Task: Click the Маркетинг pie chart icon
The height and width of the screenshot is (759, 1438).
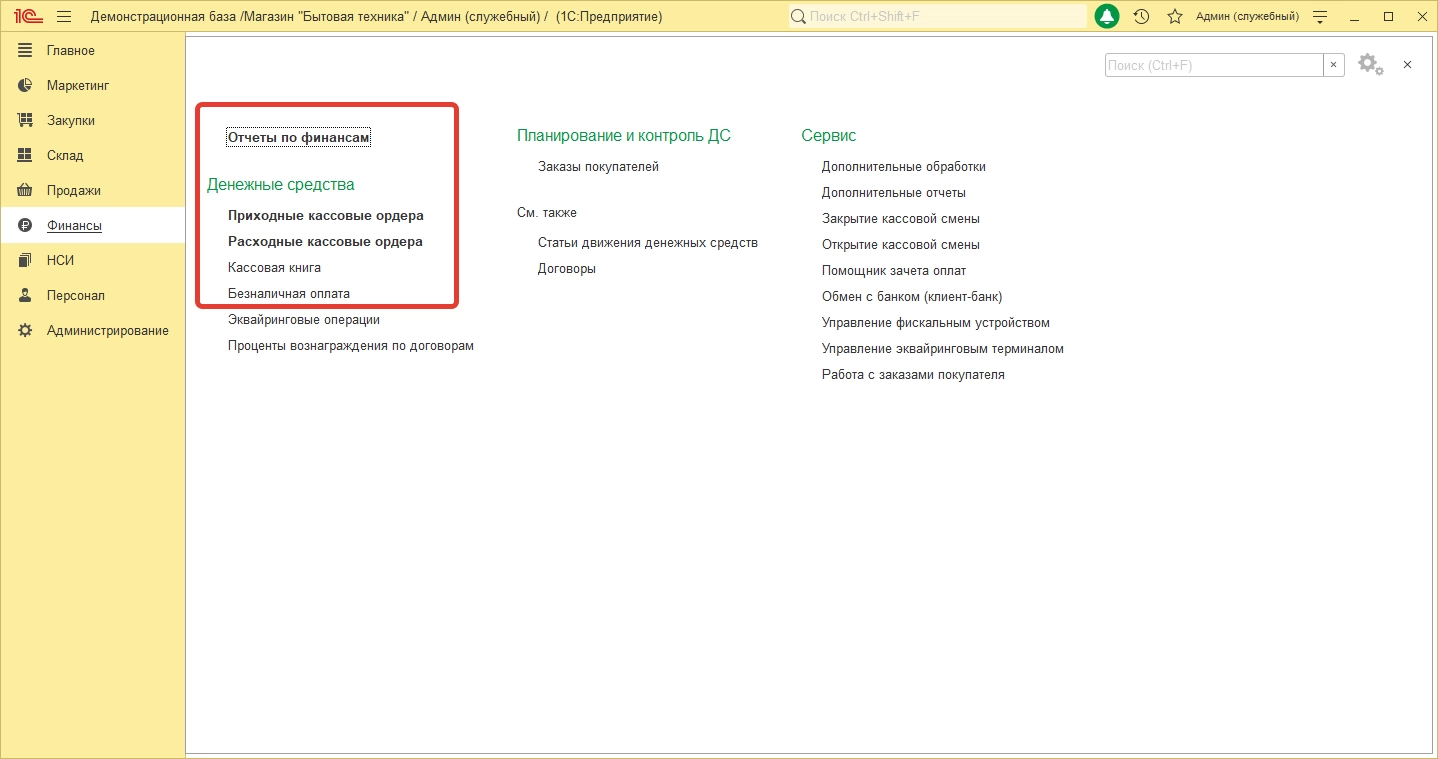Action: pyautogui.click(x=26, y=85)
